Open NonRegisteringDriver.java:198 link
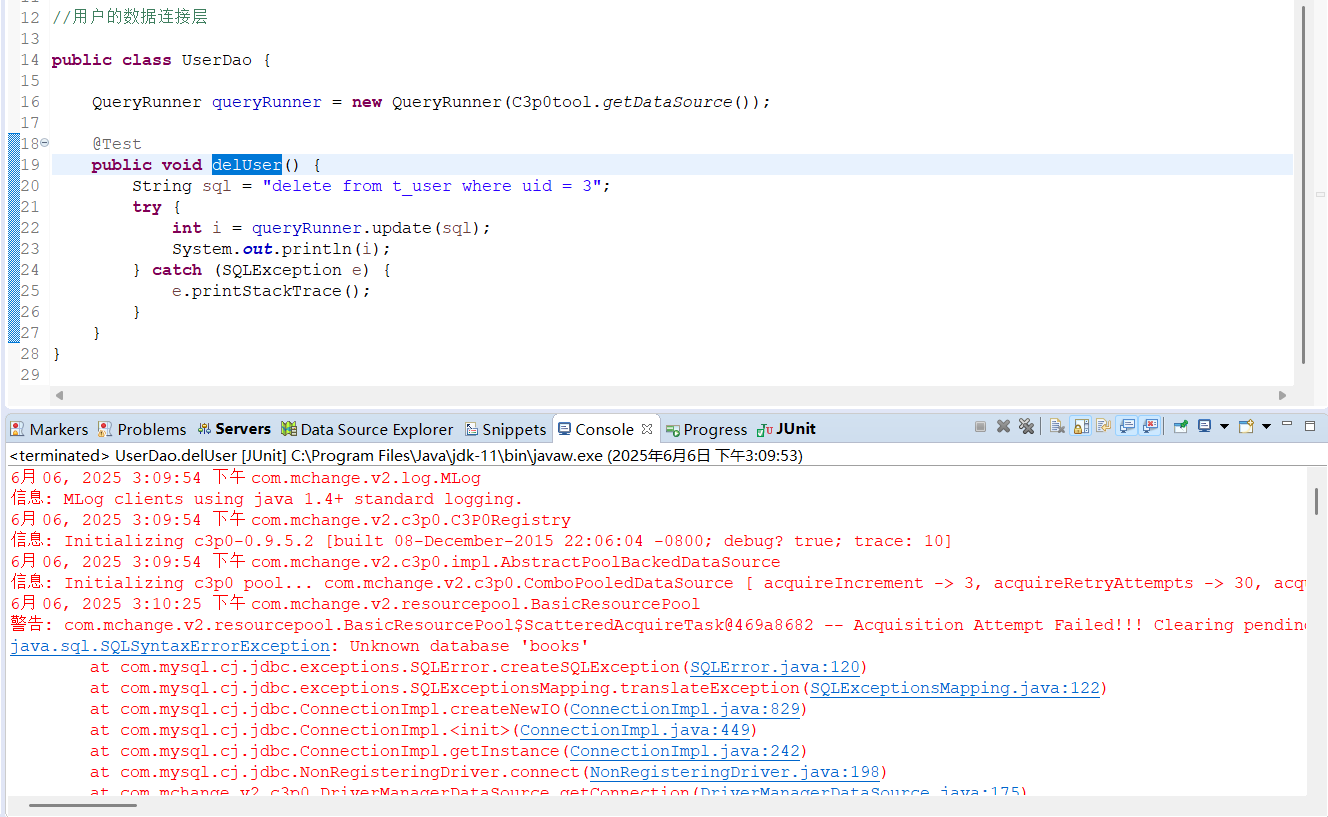 (x=735, y=772)
